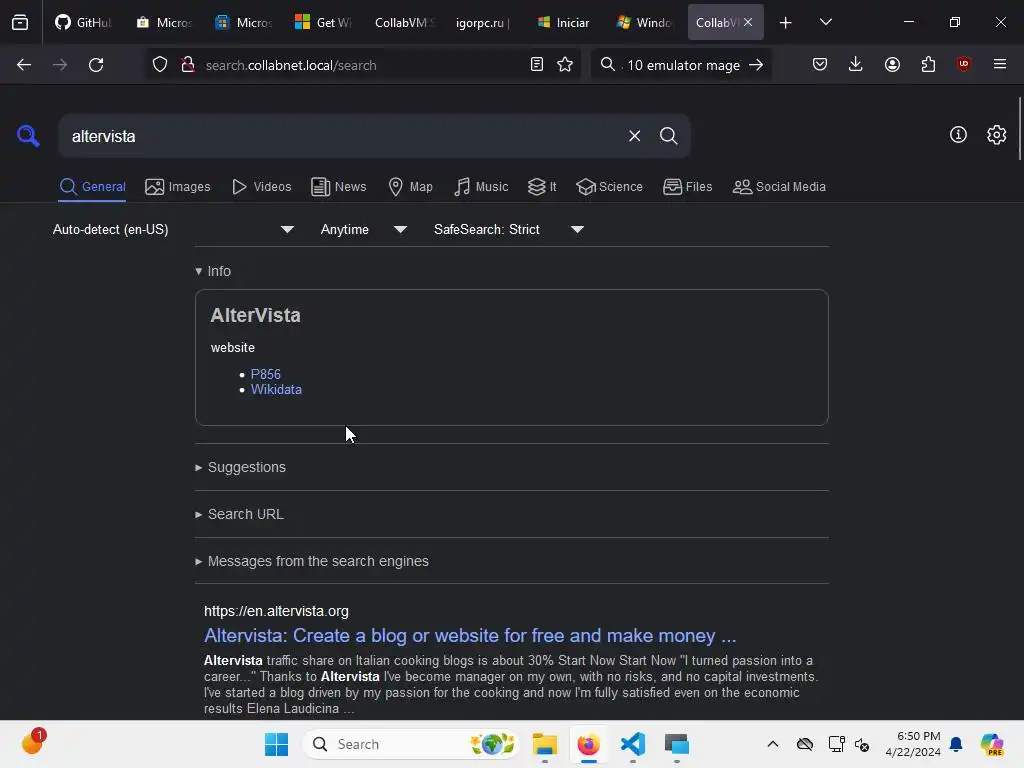1024x768 pixels.
Task: Go back with browser back arrow
Action: click(24, 65)
